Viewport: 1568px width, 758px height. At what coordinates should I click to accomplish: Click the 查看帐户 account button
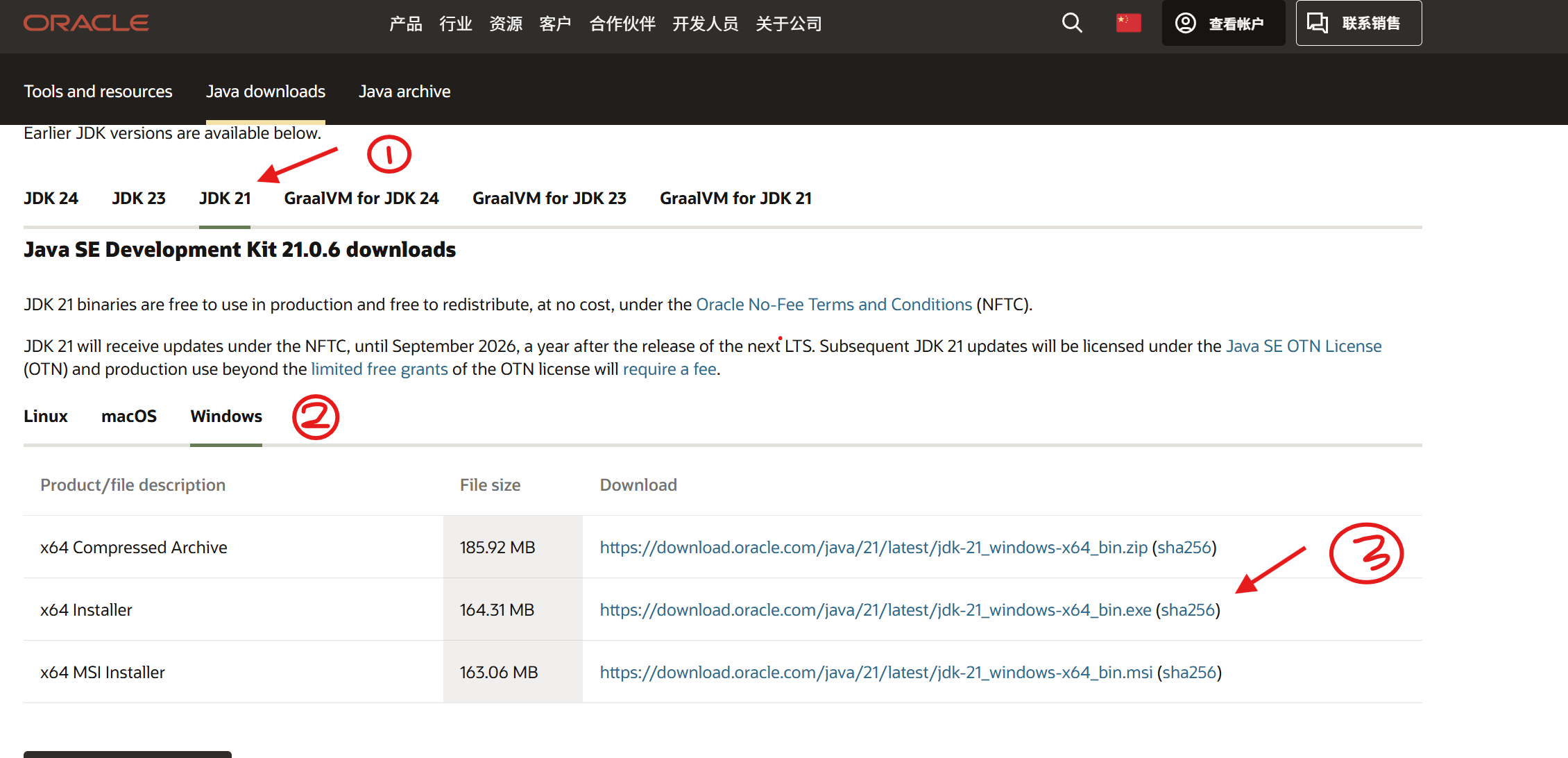[1222, 24]
